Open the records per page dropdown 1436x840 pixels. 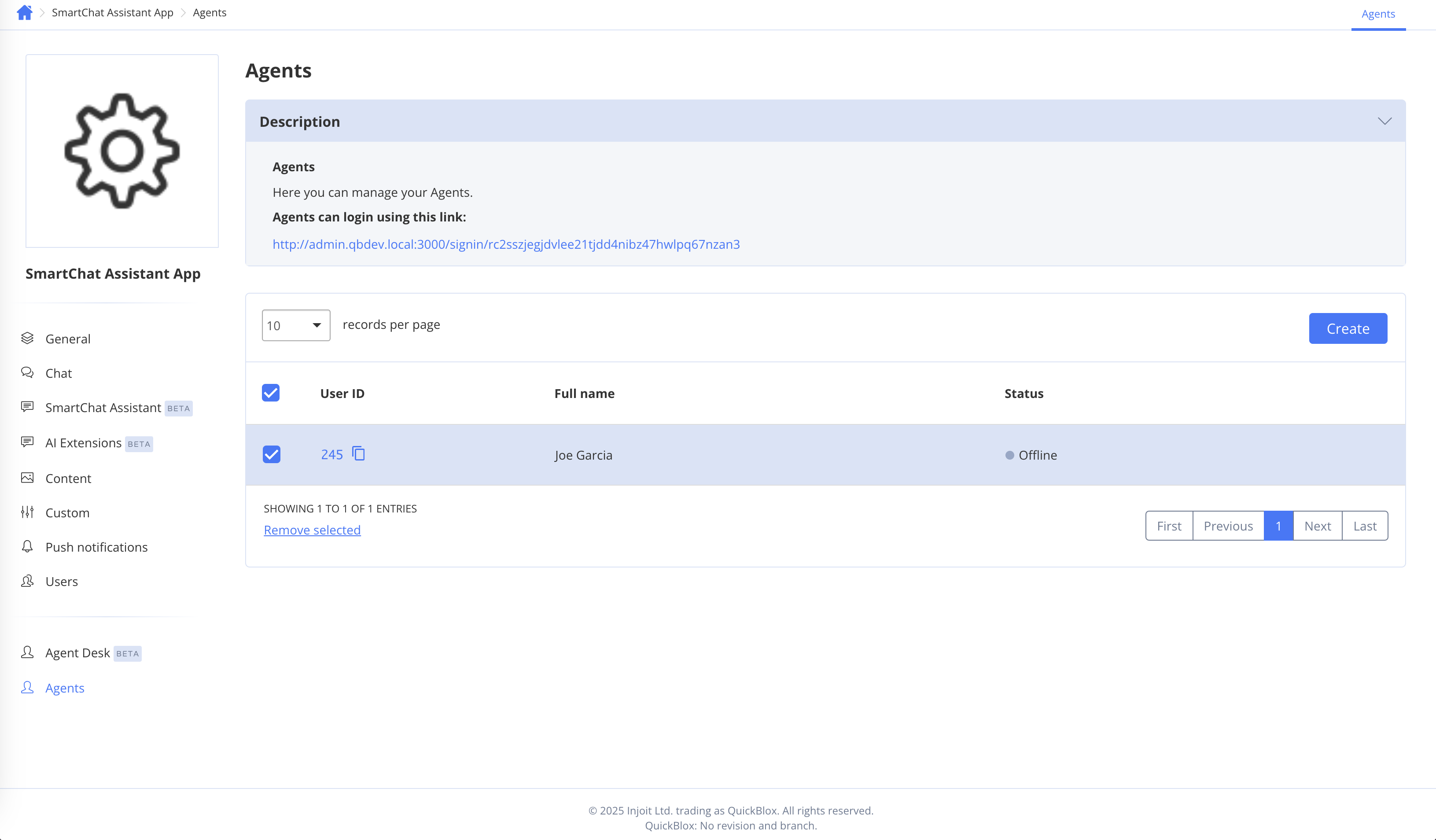(x=296, y=325)
